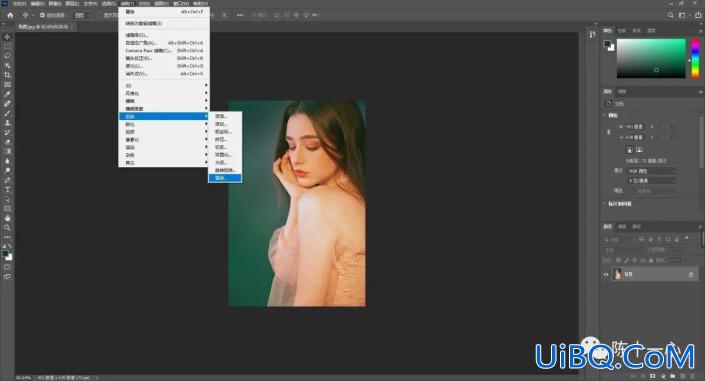The height and width of the screenshot is (381, 705).
Task: Select the Eyedropper tool
Action: [7, 94]
